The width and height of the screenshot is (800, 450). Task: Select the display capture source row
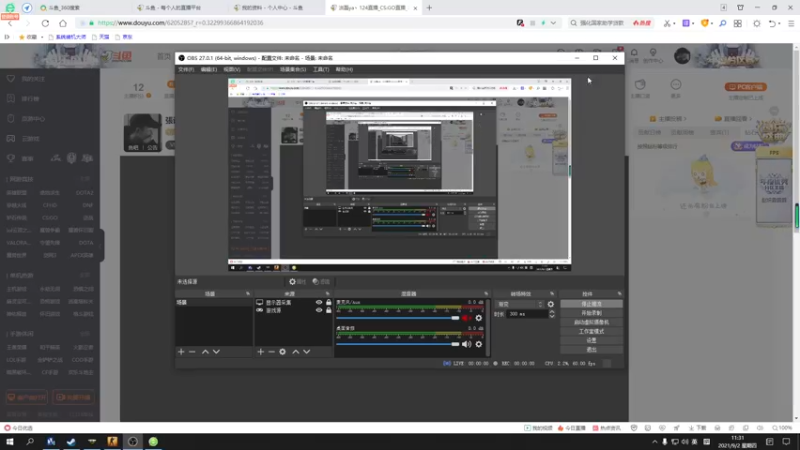coord(293,303)
